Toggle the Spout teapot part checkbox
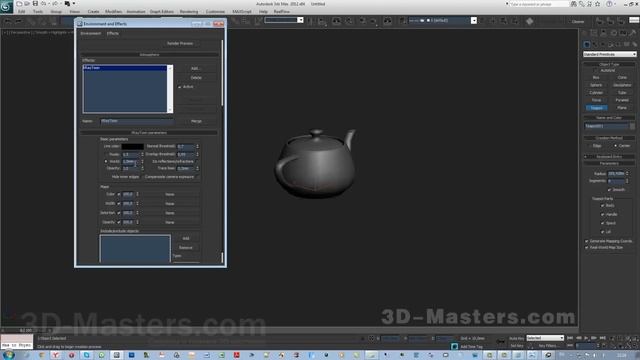The width and height of the screenshot is (640, 360). (602, 223)
